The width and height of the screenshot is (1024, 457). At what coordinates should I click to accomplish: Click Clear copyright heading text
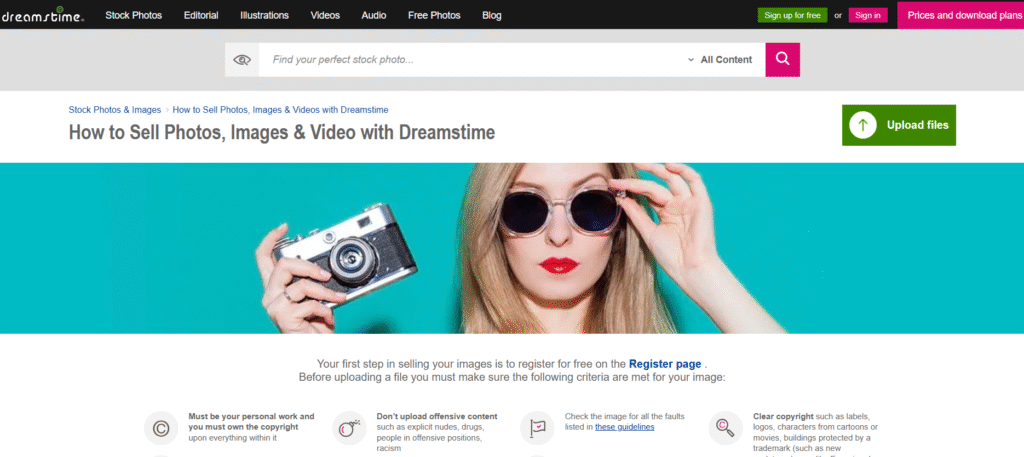[783, 416]
